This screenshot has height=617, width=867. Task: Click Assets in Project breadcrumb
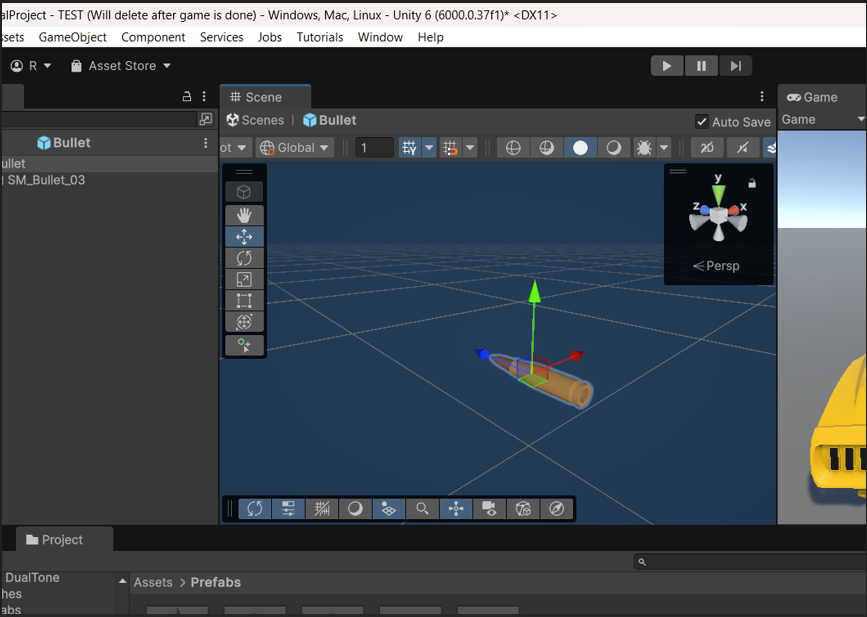coord(153,582)
